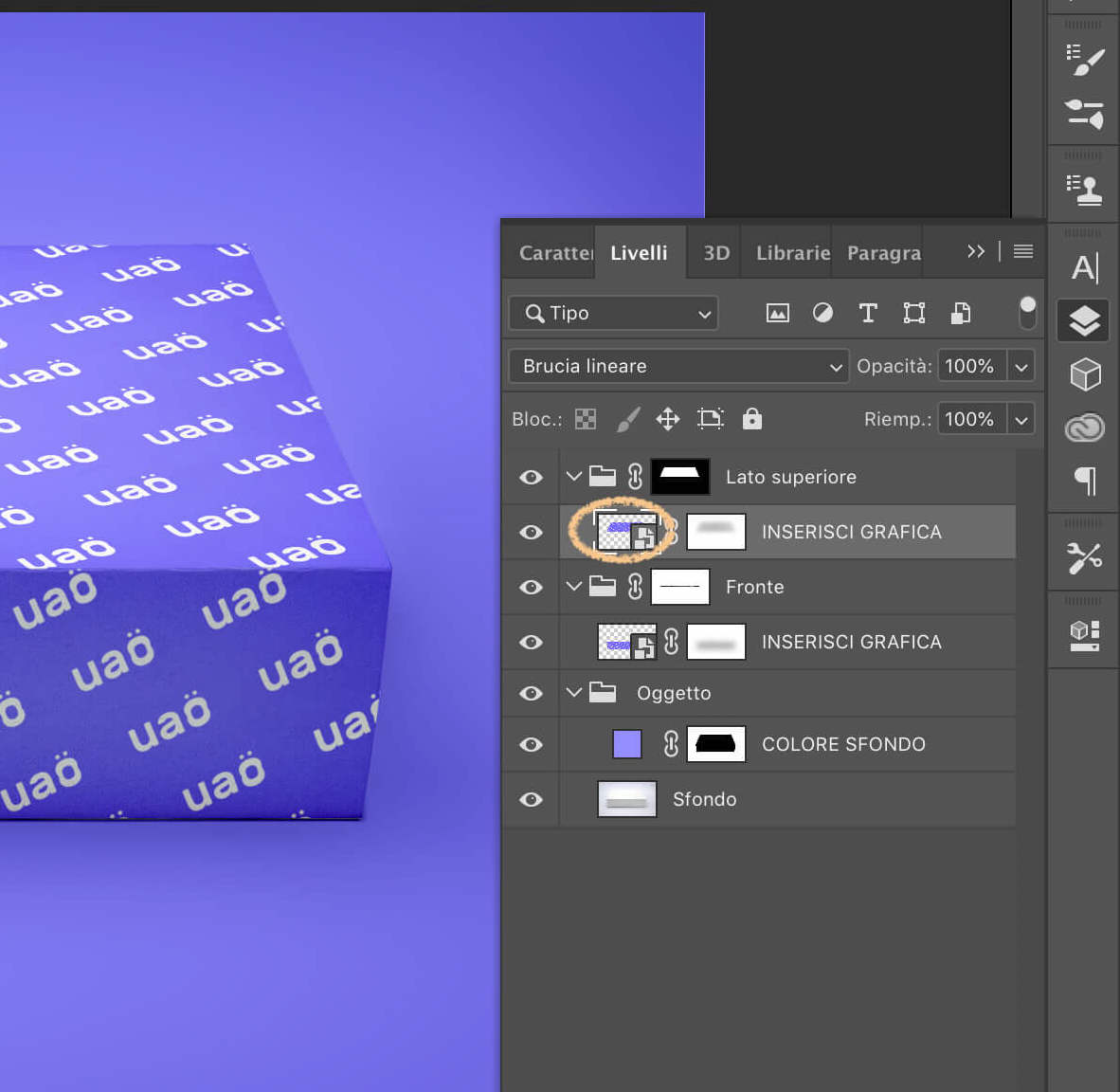Image resolution: width=1120 pixels, height=1092 pixels.
Task: Click lock position move icon
Action: point(668,419)
